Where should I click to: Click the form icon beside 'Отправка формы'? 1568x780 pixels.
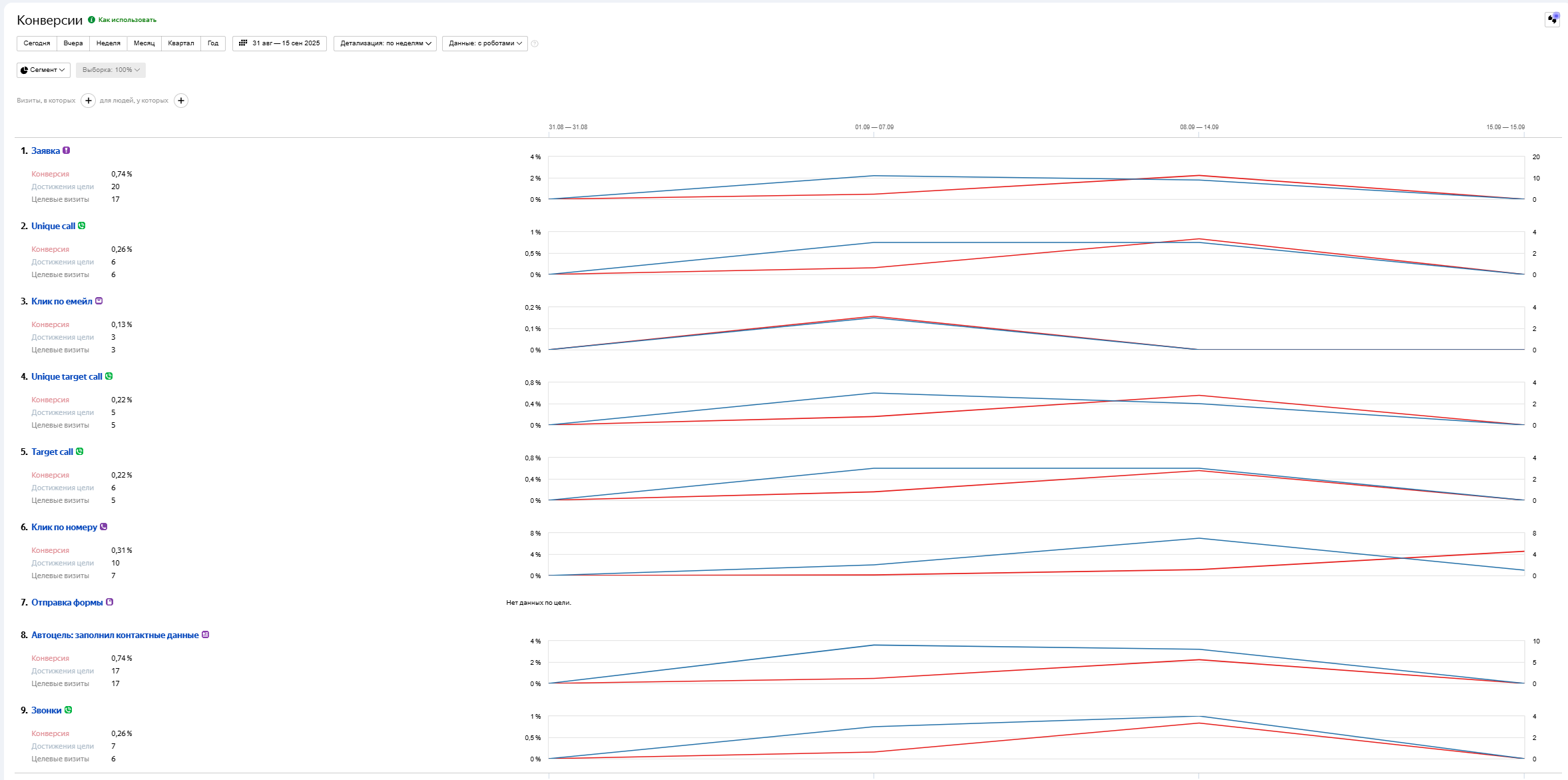pyautogui.click(x=110, y=602)
